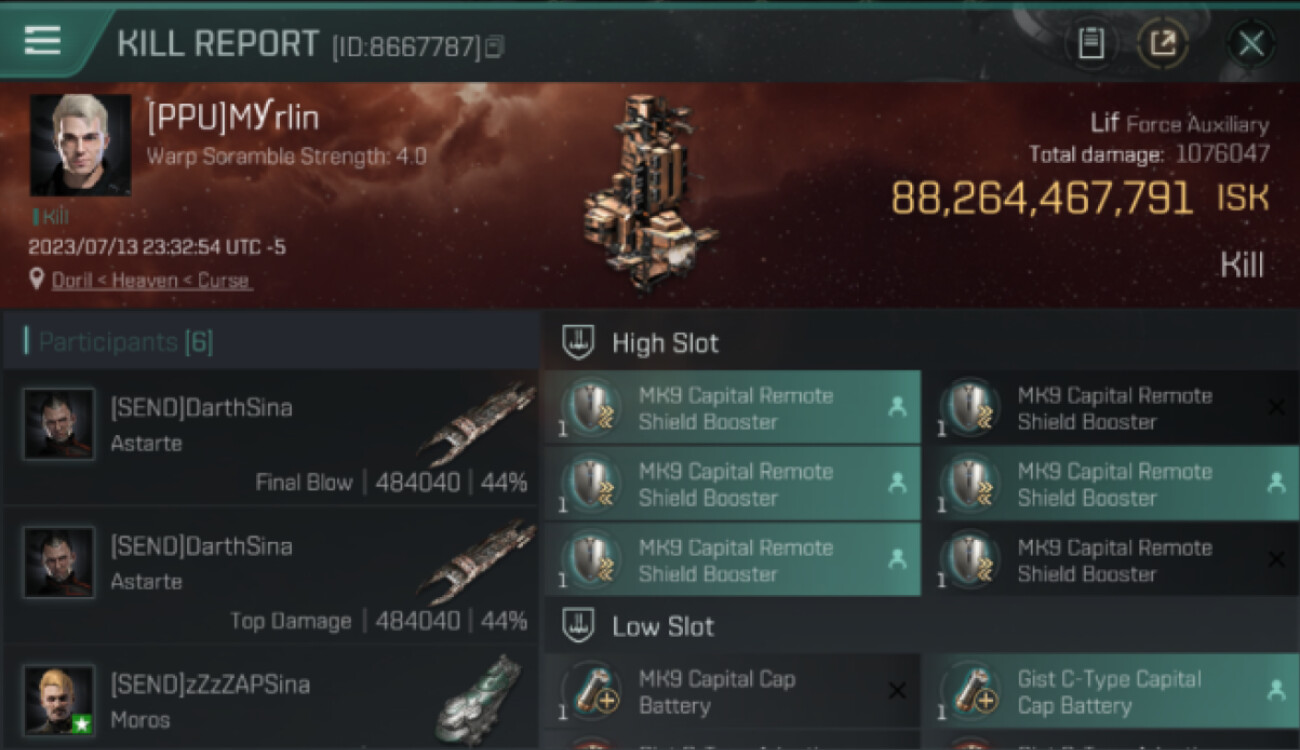Click DarthSina's portrait in the Final Blow row
Image resolution: width=1300 pixels, height=750 pixels.
[59, 425]
